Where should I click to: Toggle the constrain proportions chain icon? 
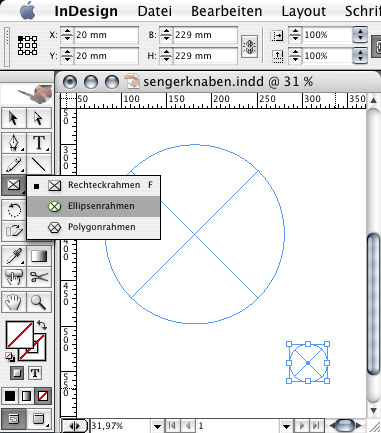click(249, 46)
